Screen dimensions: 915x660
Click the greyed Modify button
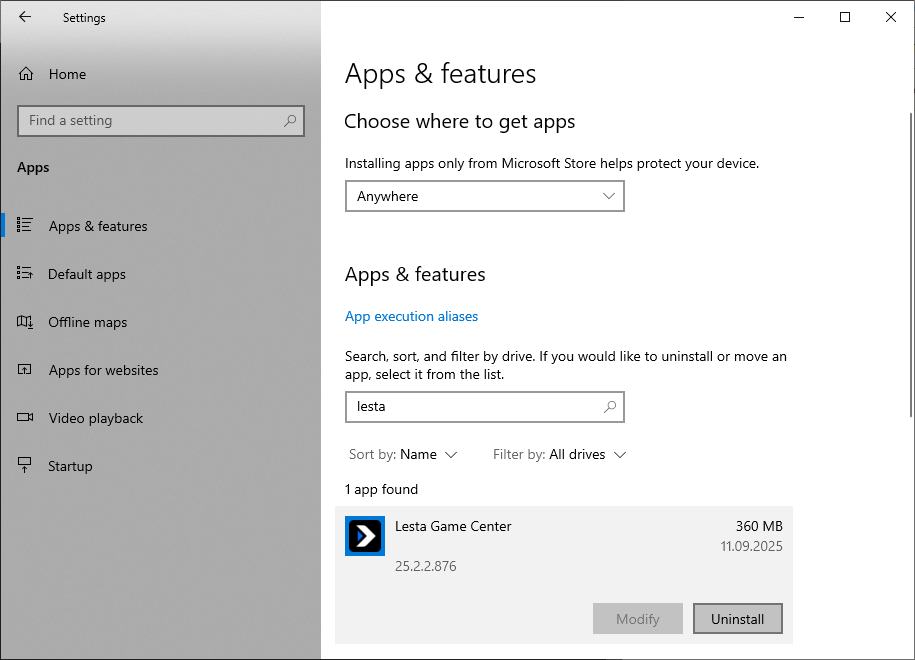(x=638, y=619)
